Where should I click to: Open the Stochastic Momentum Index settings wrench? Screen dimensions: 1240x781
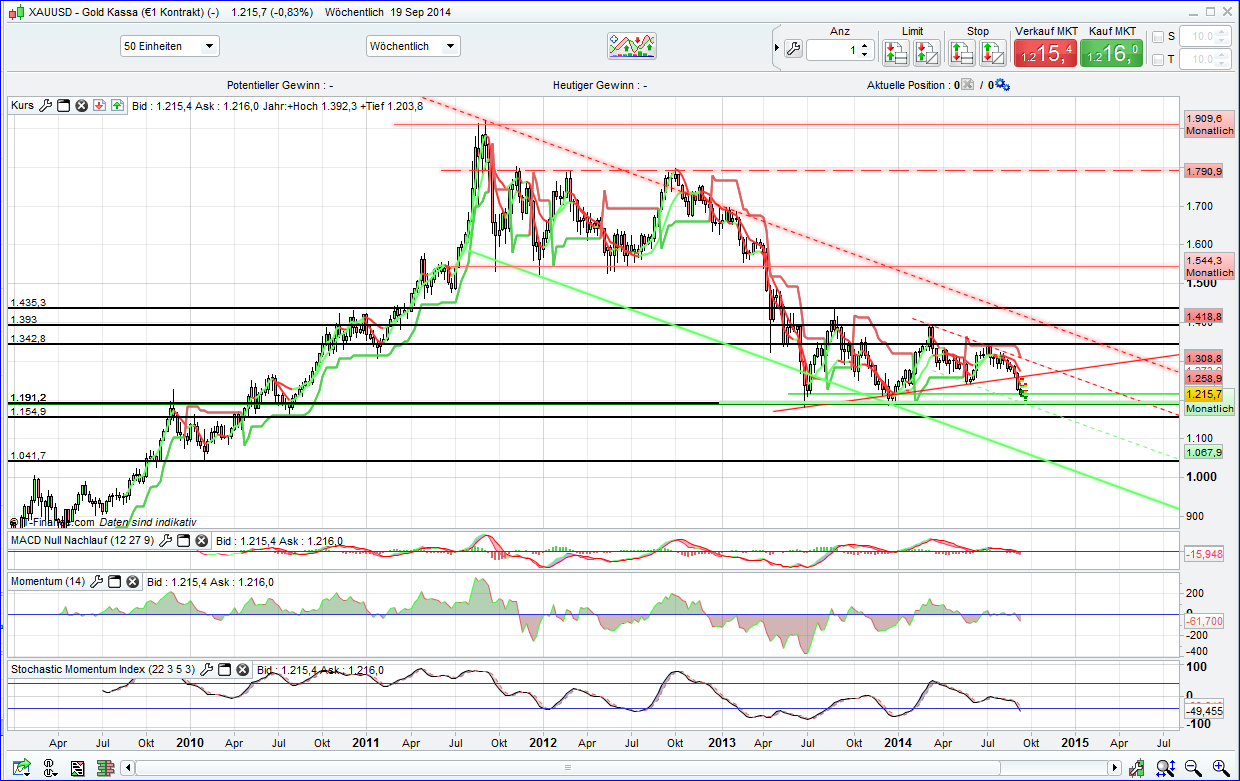[x=207, y=670]
